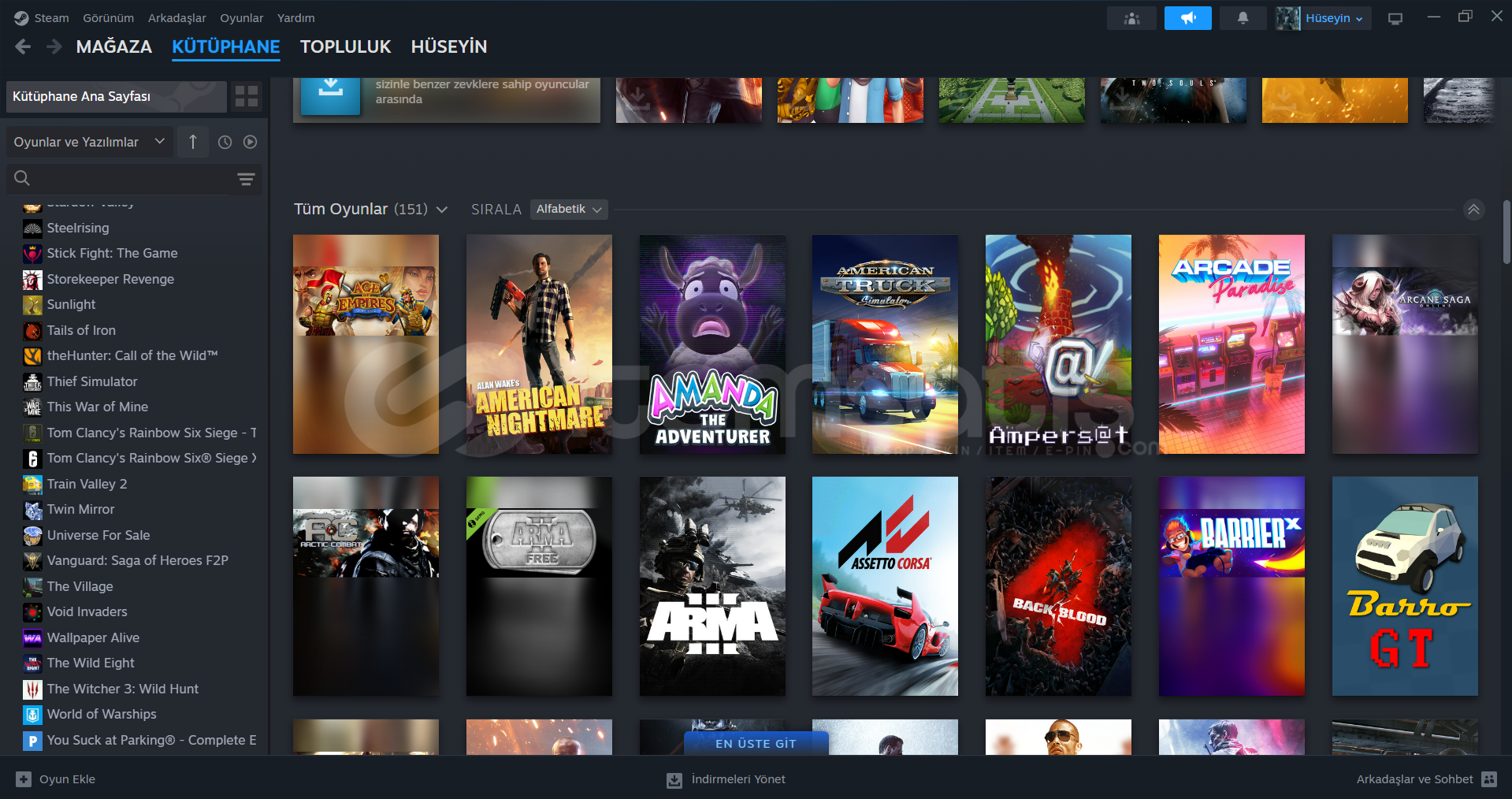1512x799 pixels.
Task: Open the HÜSEYİN profile tab
Action: coord(449,46)
